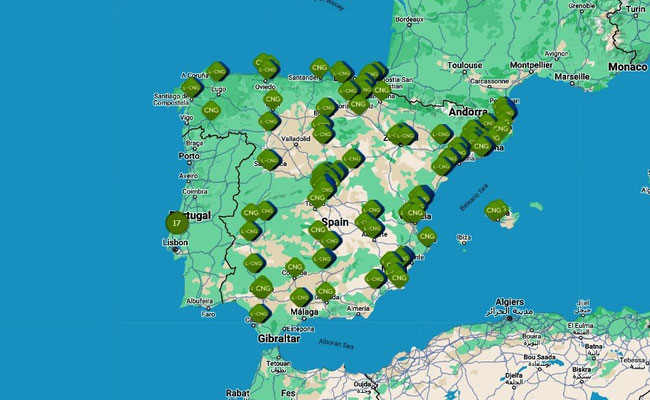Select the L-CNG marker west of Murcia coast cluster
This screenshot has height=400, width=650.
pyautogui.click(x=375, y=279)
